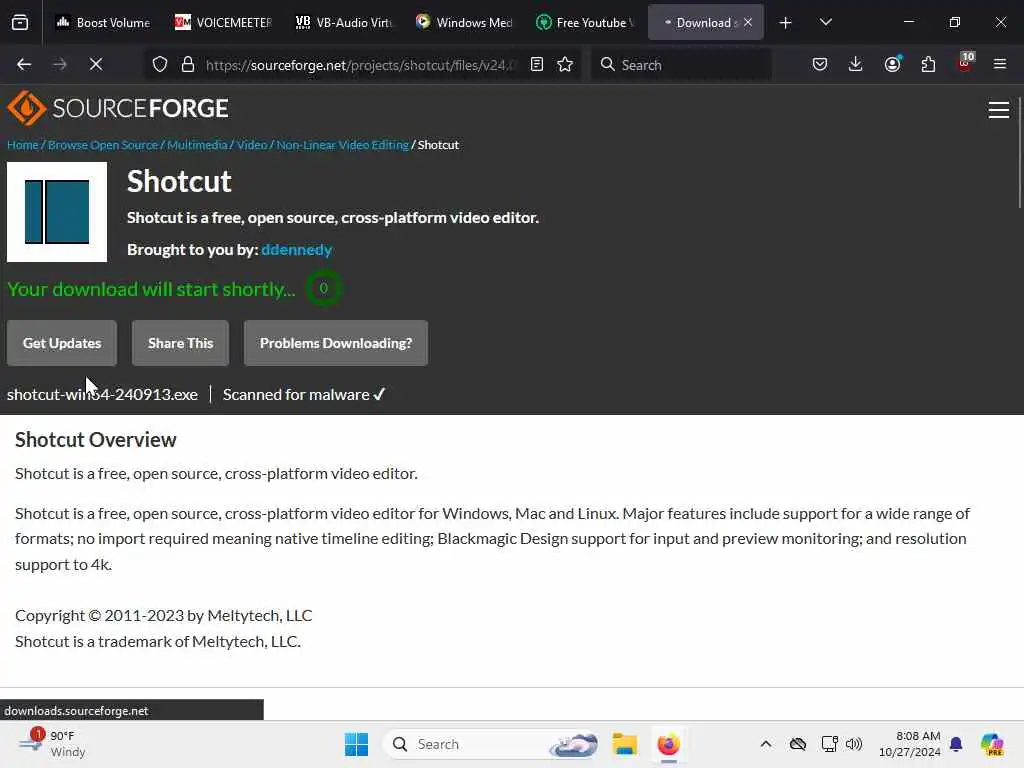Click the browser Search box
The image size is (1024, 768).
(x=681, y=65)
